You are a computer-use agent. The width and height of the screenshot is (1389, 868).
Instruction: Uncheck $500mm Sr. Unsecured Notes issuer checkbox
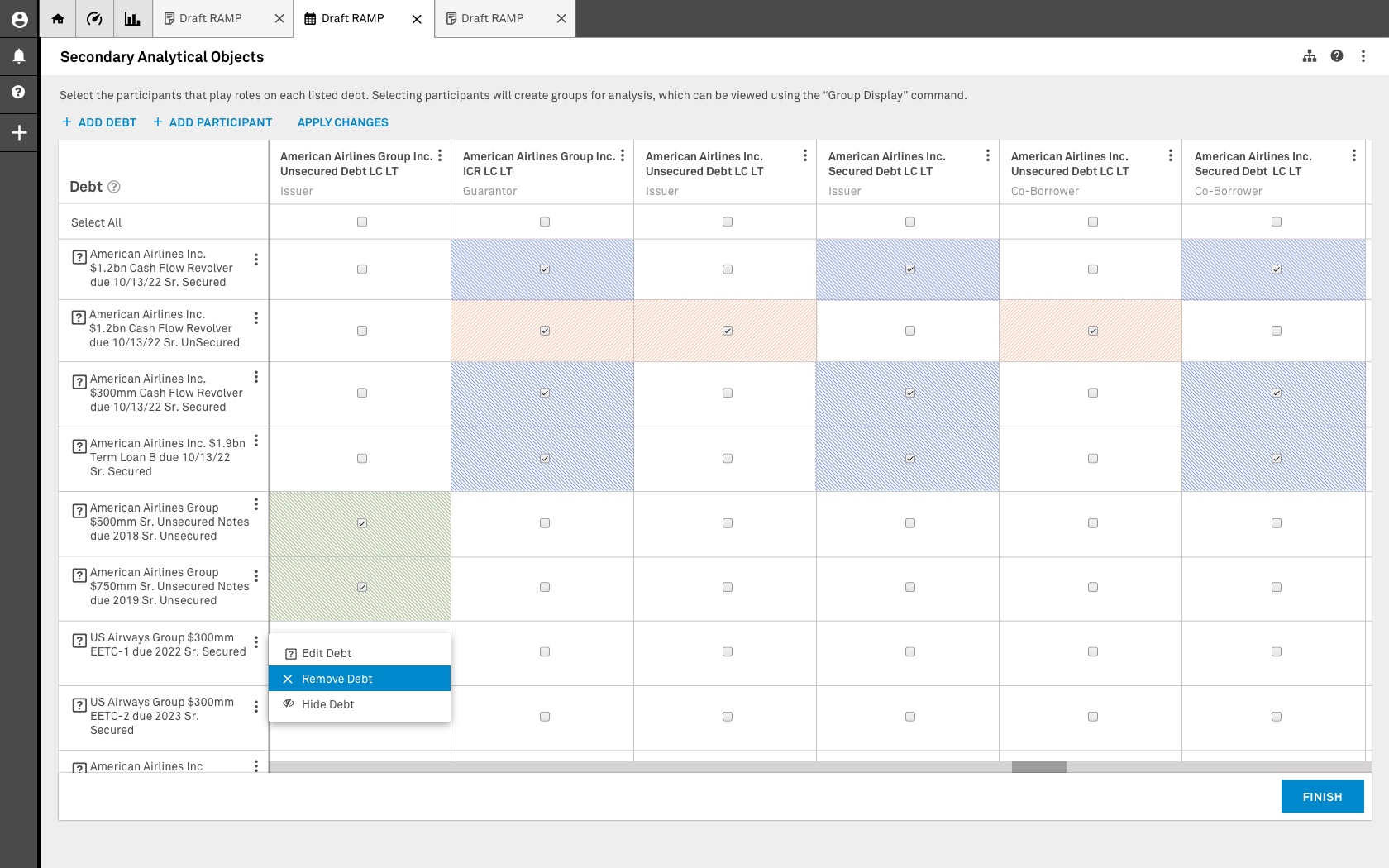[362, 523]
